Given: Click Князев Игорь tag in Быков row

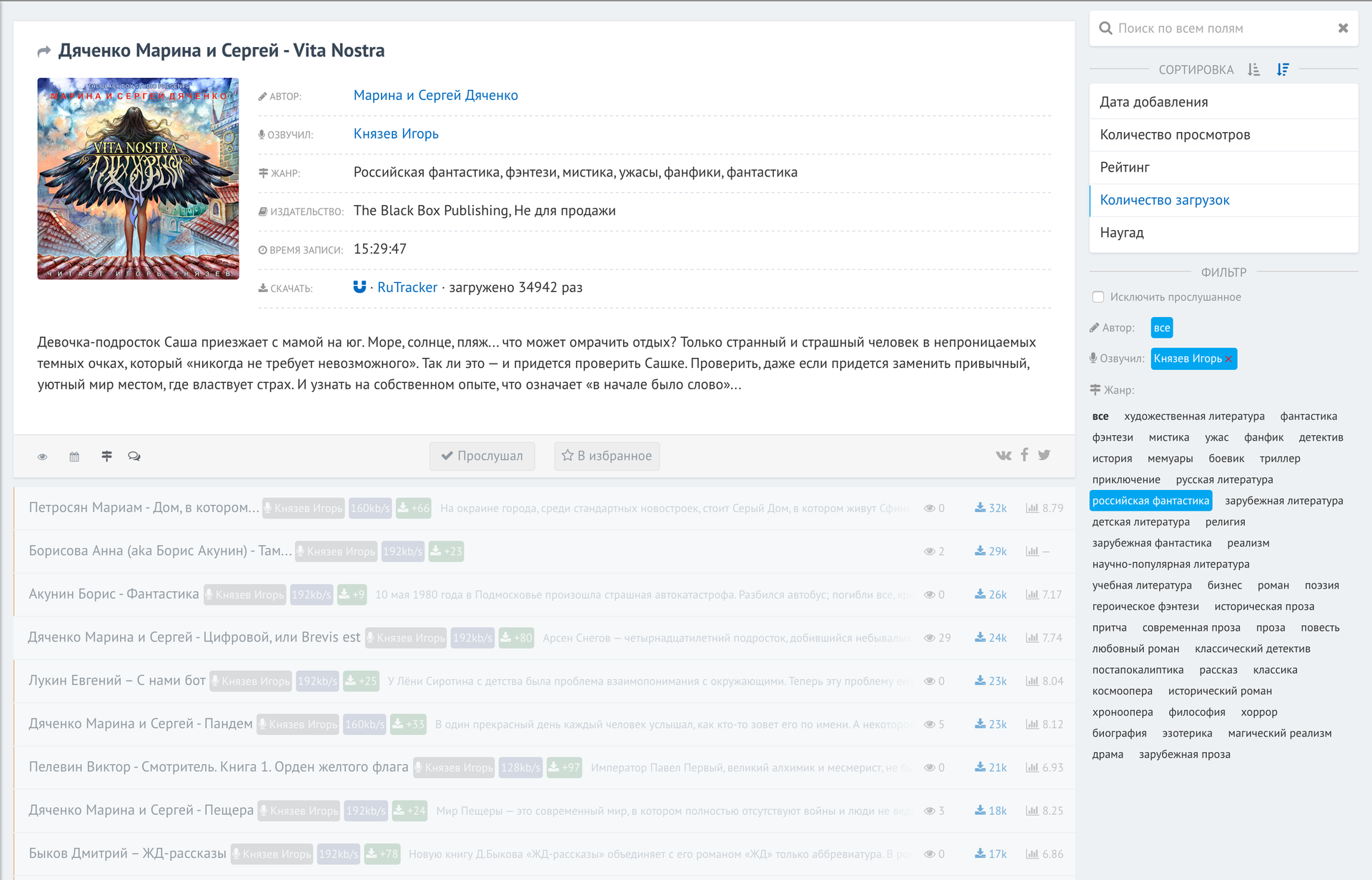Looking at the screenshot, I should click(272, 854).
